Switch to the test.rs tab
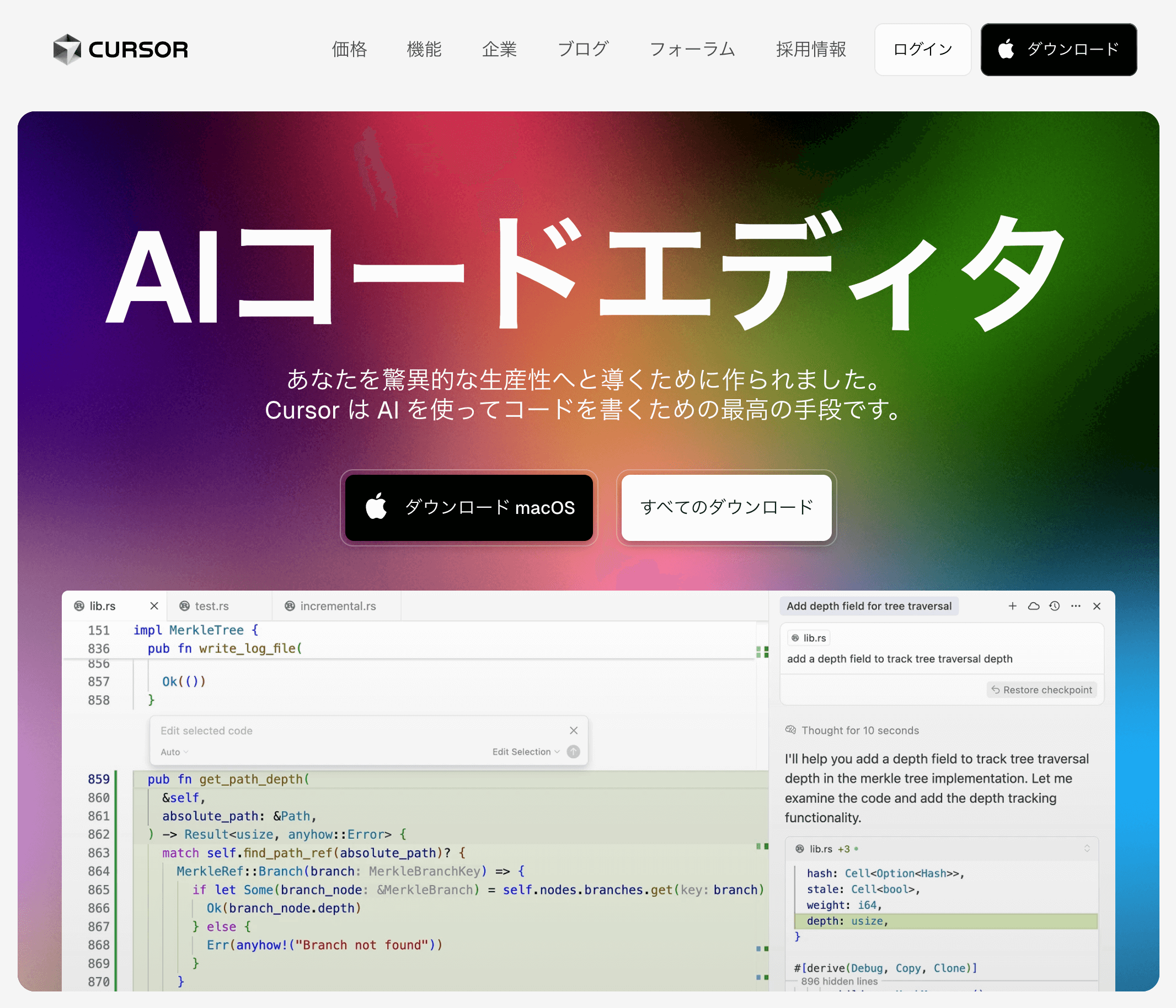 [x=212, y=606]
